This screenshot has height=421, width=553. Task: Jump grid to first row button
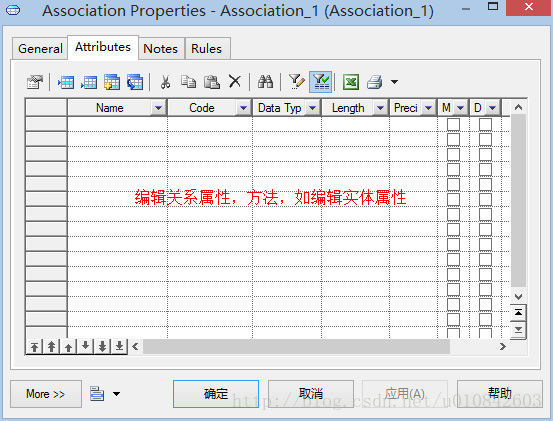click(518, 313)
